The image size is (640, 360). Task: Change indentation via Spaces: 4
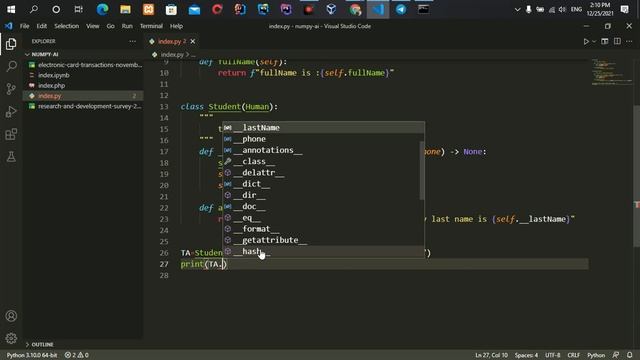pos(526,355)
